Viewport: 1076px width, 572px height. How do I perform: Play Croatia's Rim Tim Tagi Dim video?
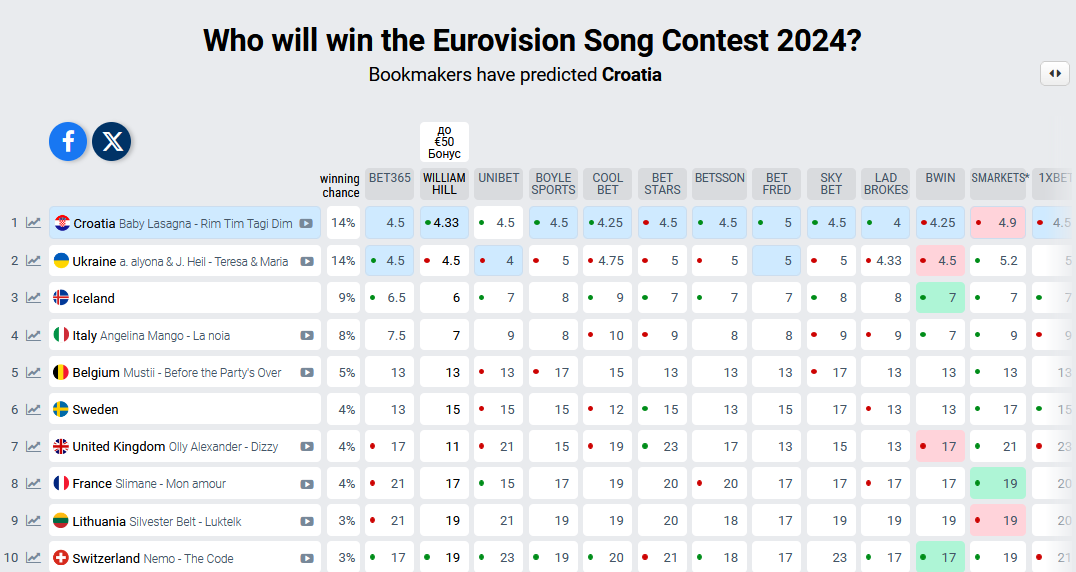pyautogui.click(x=306, y=224)
